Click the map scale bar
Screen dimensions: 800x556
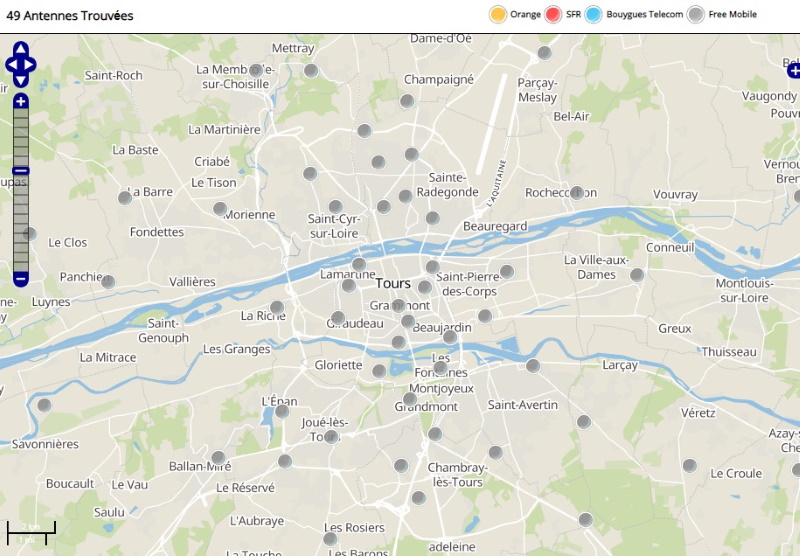tap(31, 531)
